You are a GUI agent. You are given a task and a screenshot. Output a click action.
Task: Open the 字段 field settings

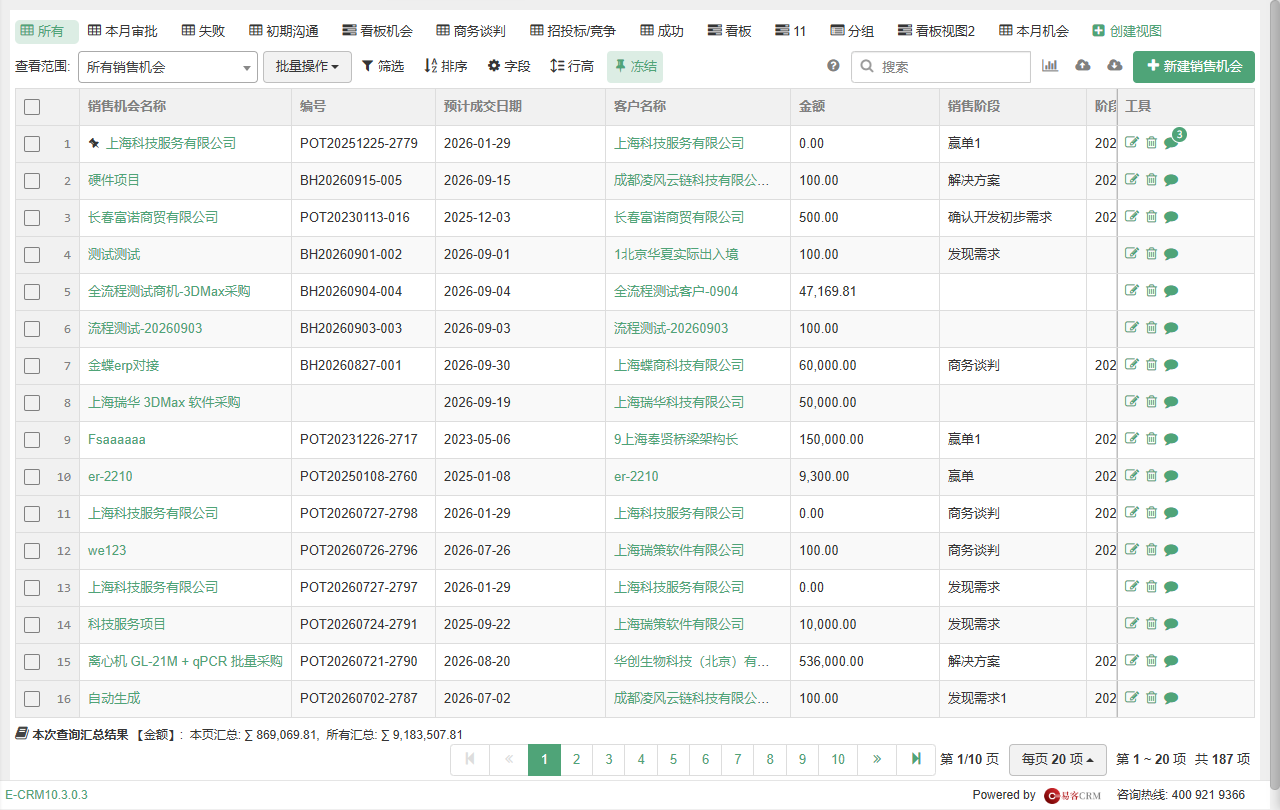click(509, 67)
